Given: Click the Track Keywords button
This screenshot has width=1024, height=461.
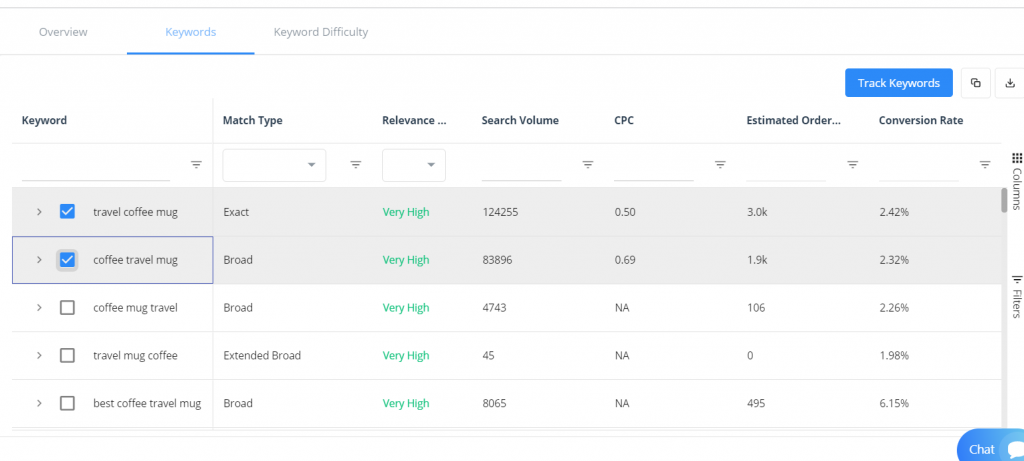Looking at the screenshot, I should tap(898, 83).
